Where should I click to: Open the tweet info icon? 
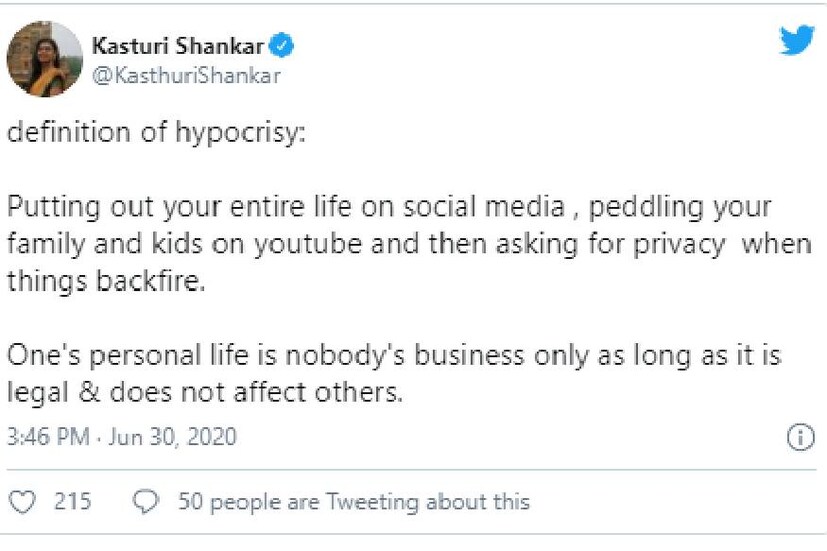[x=801, y=438]
